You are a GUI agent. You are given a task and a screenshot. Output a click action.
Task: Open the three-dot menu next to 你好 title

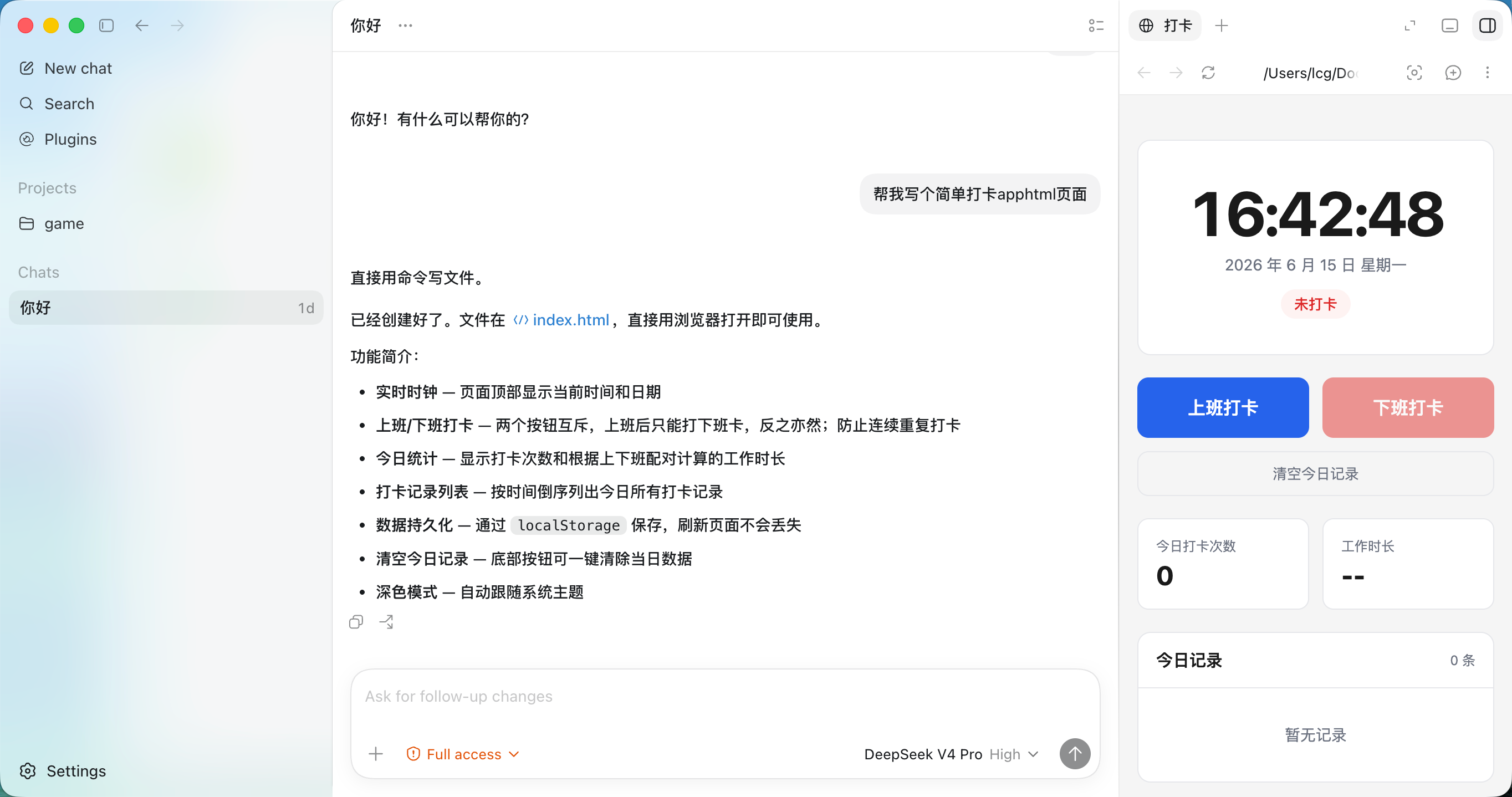(x=405, y=25)
